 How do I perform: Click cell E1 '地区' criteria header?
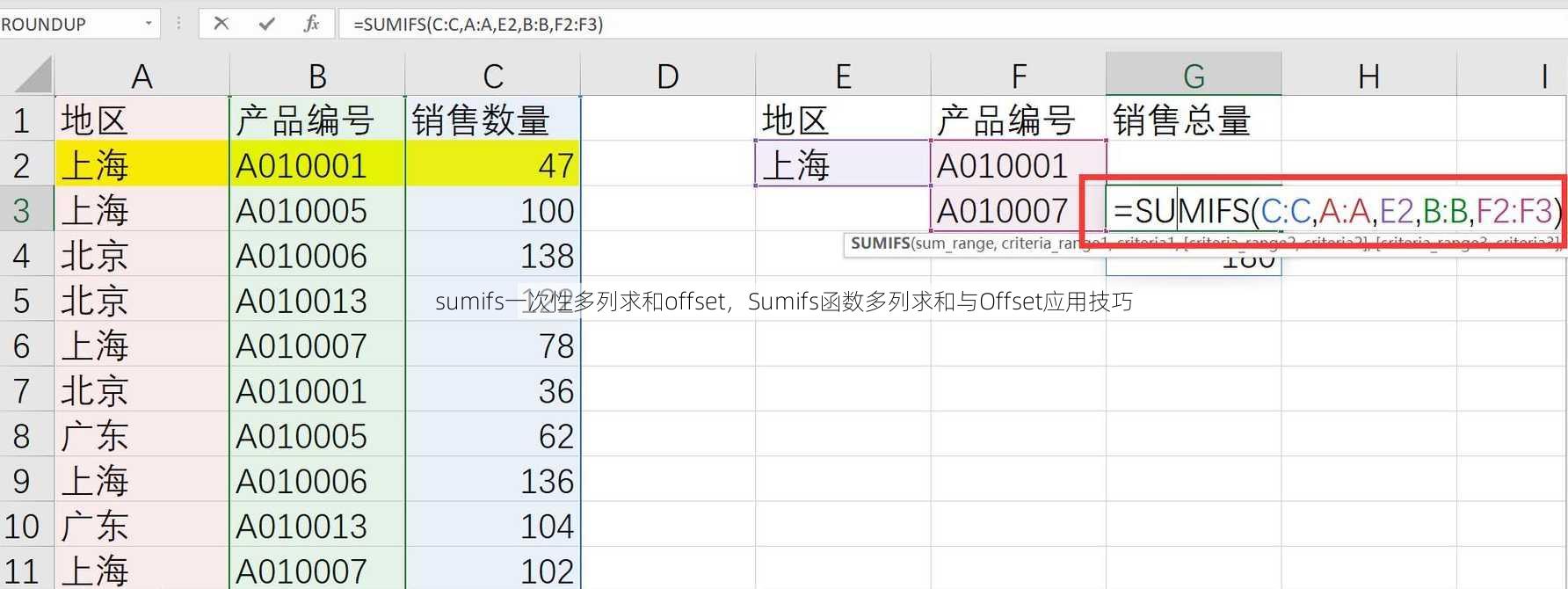[843, 120]
